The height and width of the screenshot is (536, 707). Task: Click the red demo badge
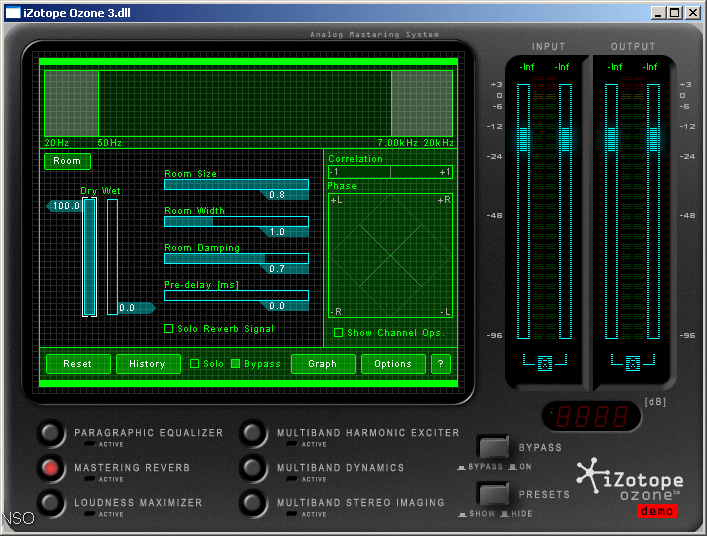point(657,511)
